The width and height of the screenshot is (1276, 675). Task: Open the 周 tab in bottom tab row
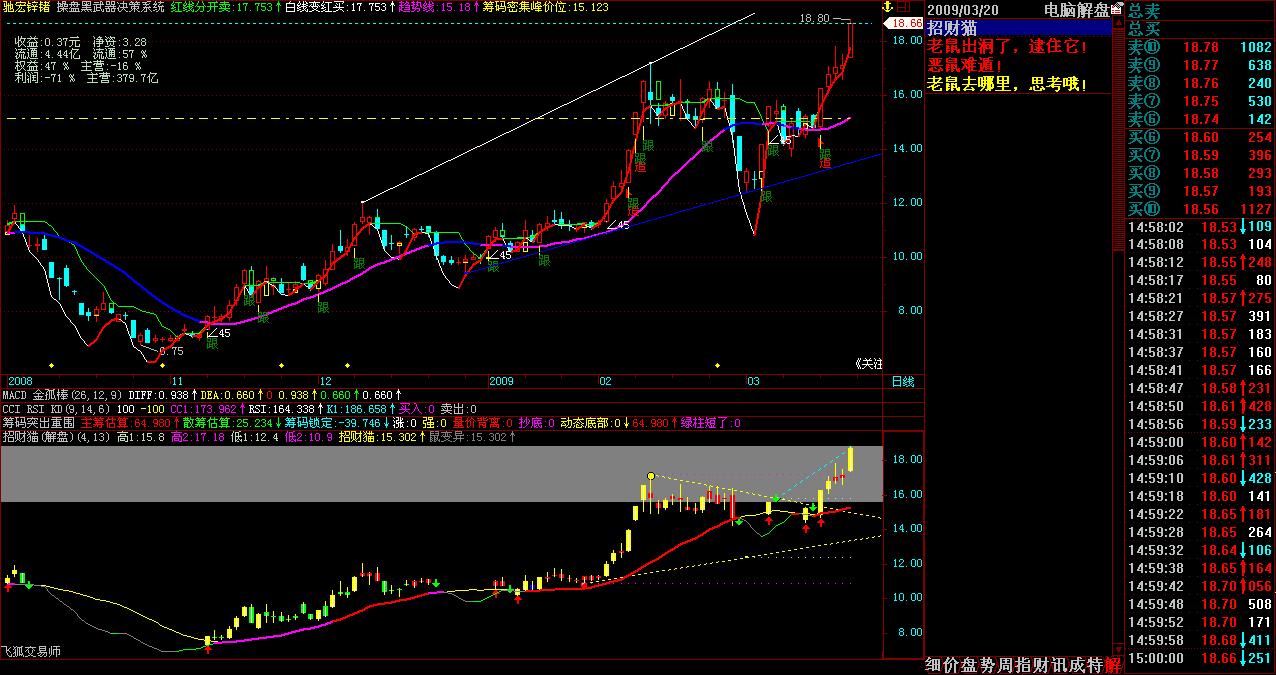(x=1007, y=665)
